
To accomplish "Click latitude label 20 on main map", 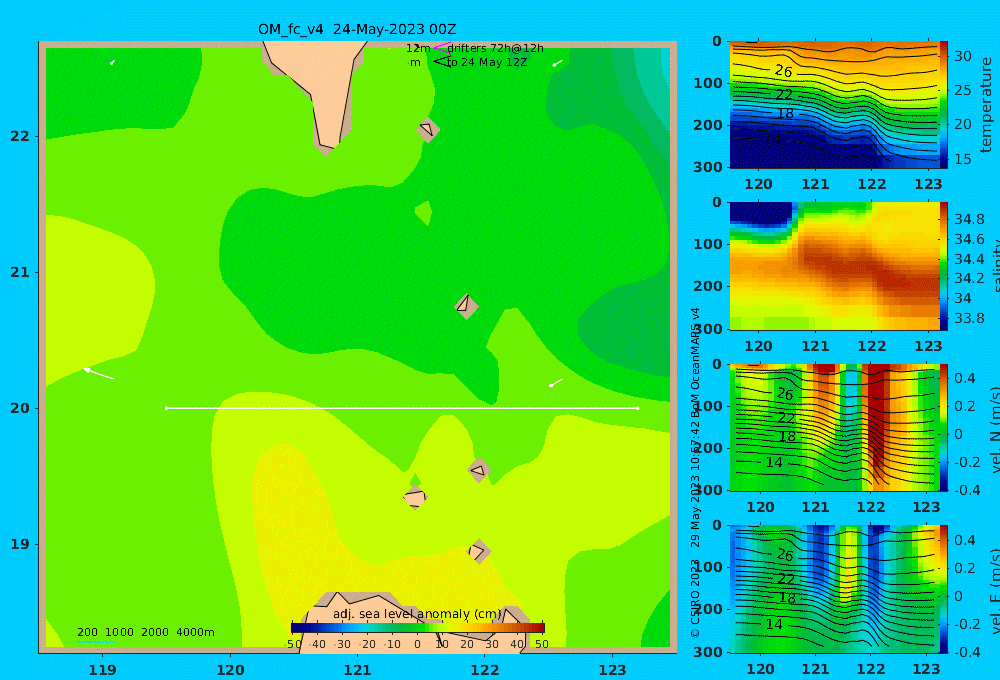I will click(20, 408).
